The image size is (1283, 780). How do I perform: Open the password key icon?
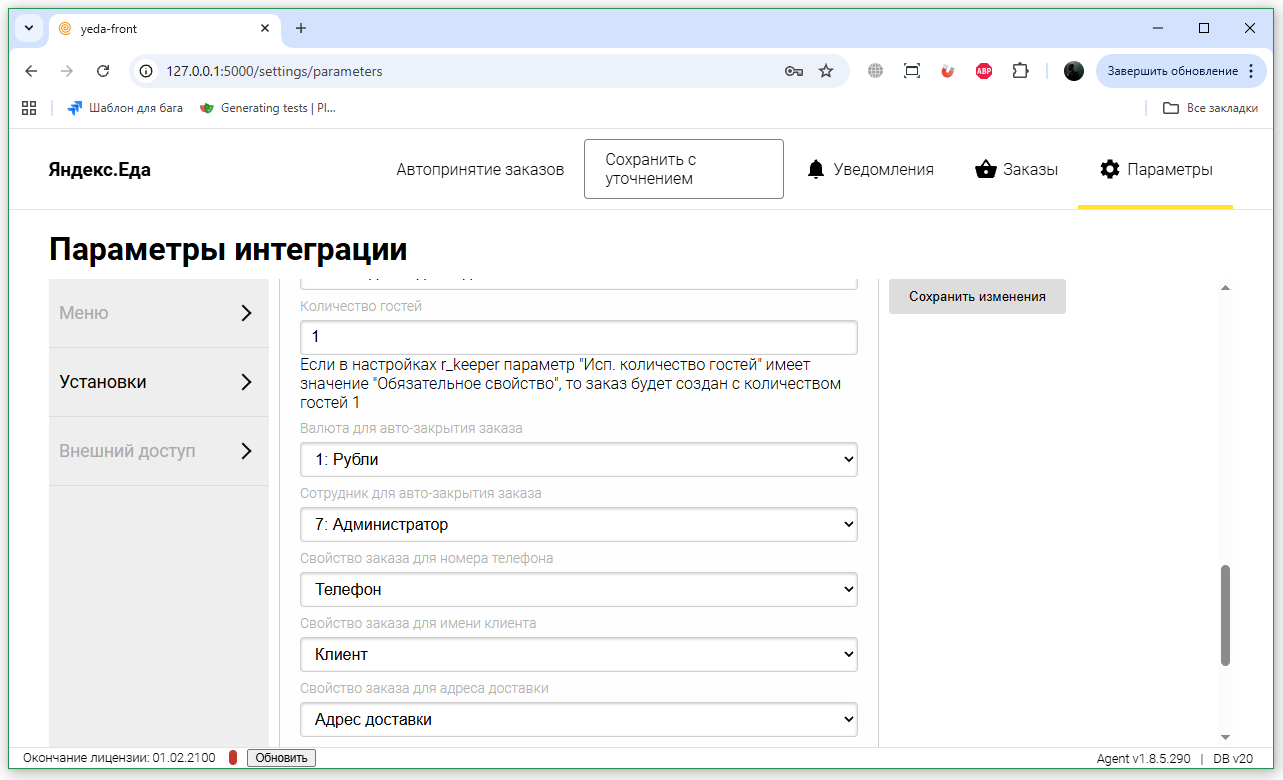click(794, 71)
